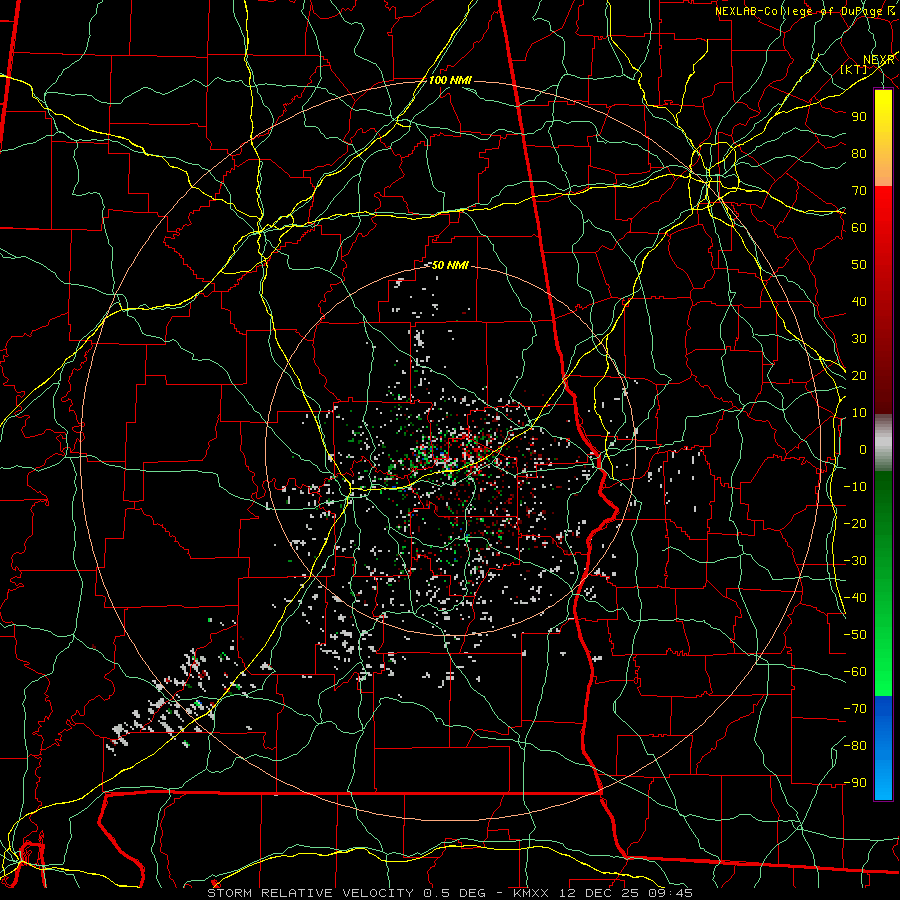Select the 90 value on the velocity scale
This screenshot has height=900, width=900.
pyautogui.click(x=859, y=117)
